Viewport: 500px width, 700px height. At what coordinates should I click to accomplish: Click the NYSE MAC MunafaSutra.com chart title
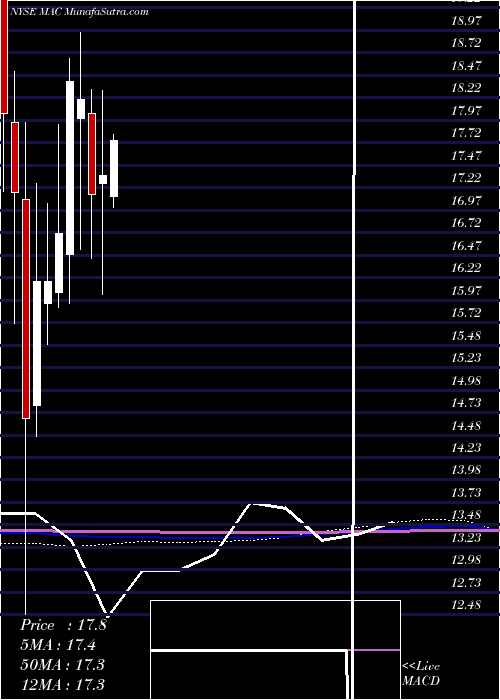click(x=78, y=12)
